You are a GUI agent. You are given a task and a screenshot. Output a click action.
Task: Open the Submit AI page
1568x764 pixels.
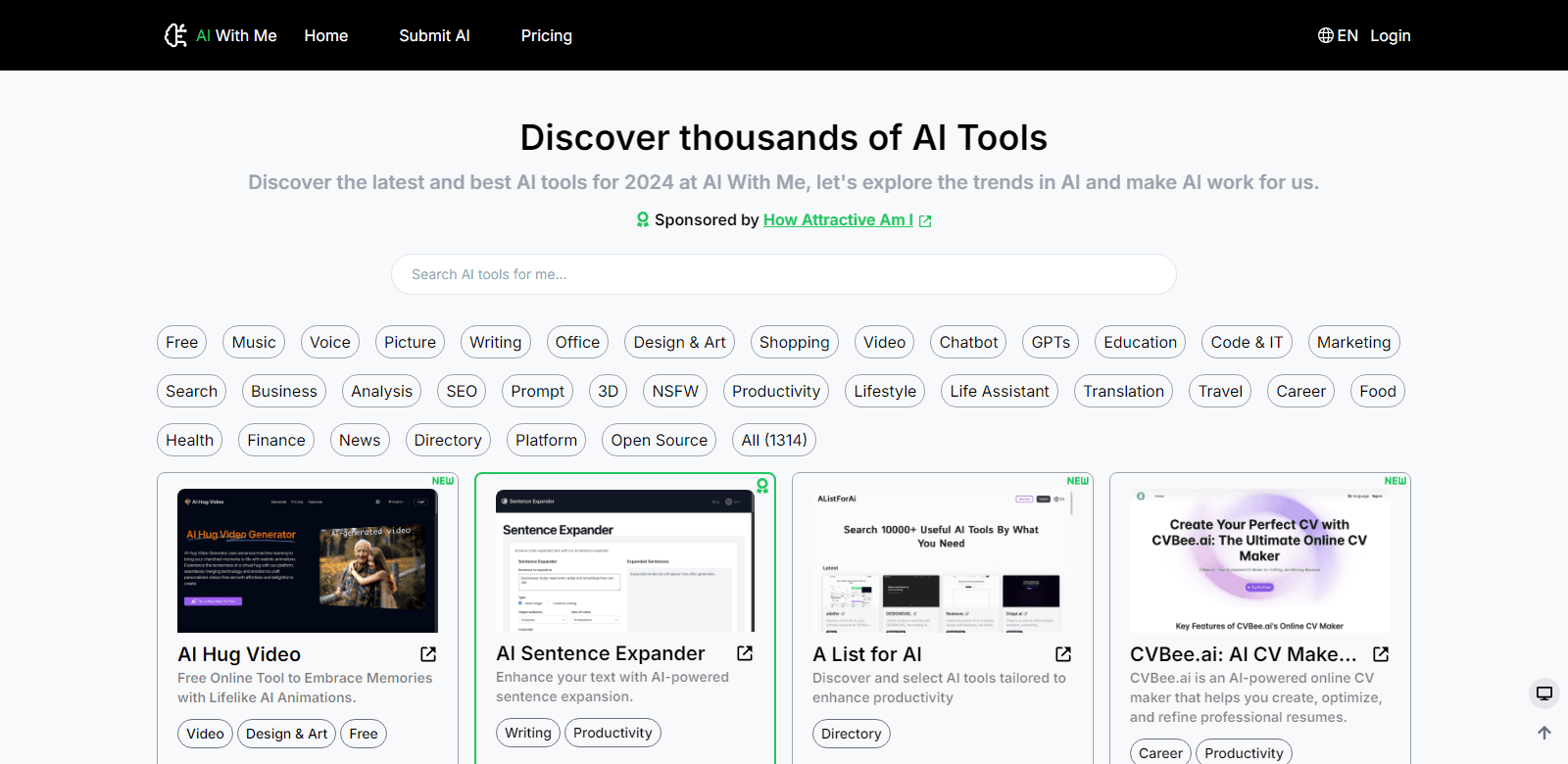click(434, 35)
